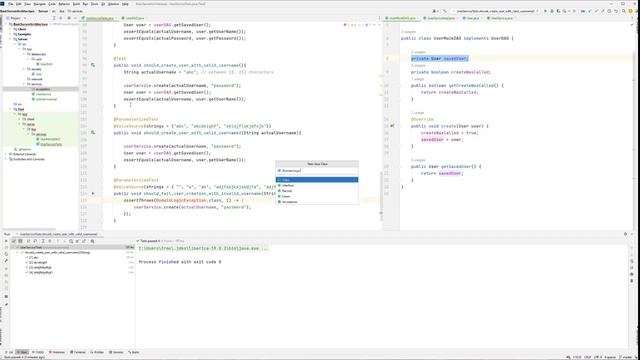
Task: Select Record in New Java Class popup
Action: (x=317, y=191)
